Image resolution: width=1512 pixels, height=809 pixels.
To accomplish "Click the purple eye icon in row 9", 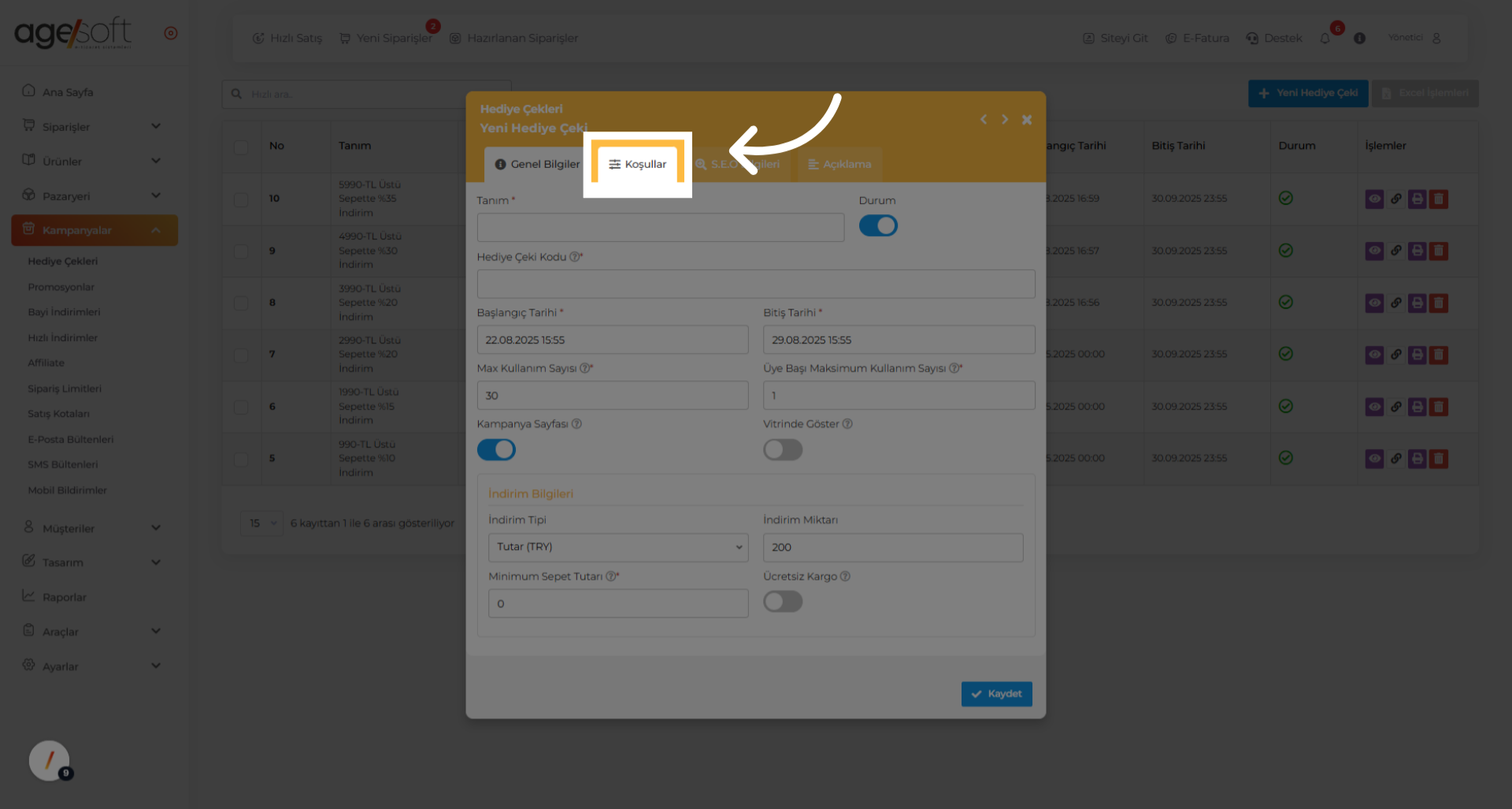I will point(1374,251).
